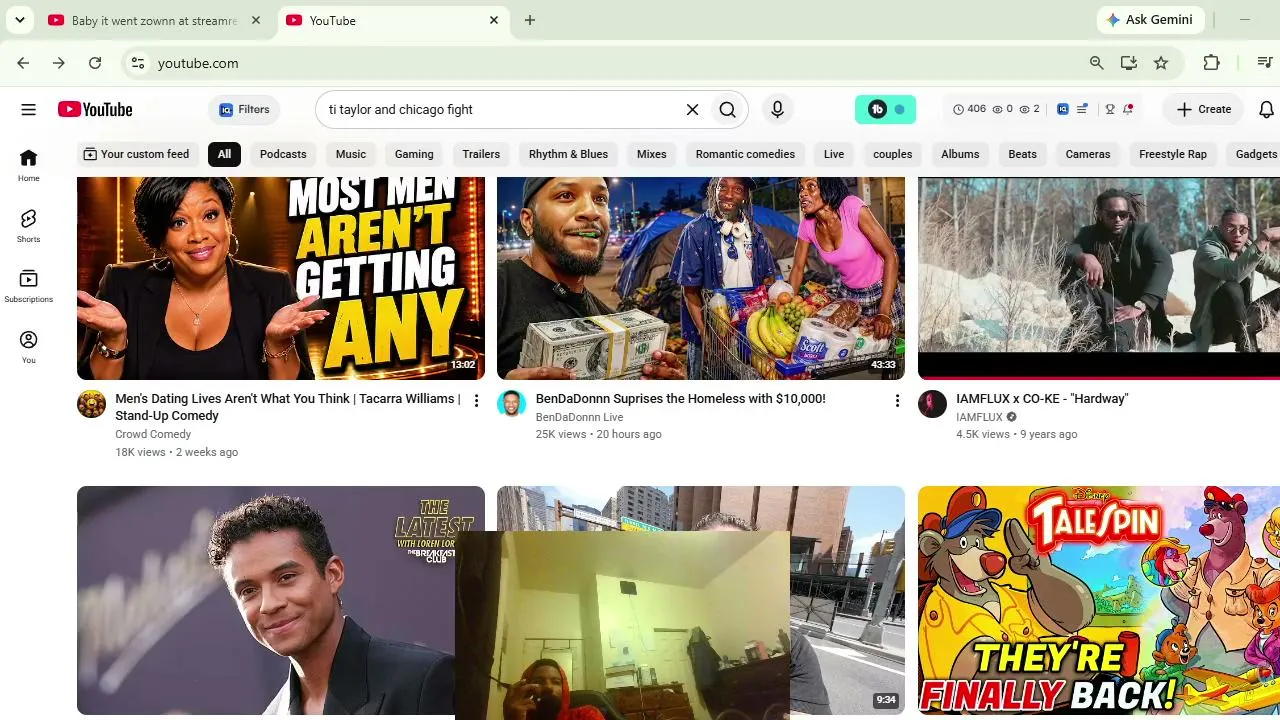Open BenDaDonnn channel avatar
Viewport: 1280px width, 720px height.
[x=512, y=404]
